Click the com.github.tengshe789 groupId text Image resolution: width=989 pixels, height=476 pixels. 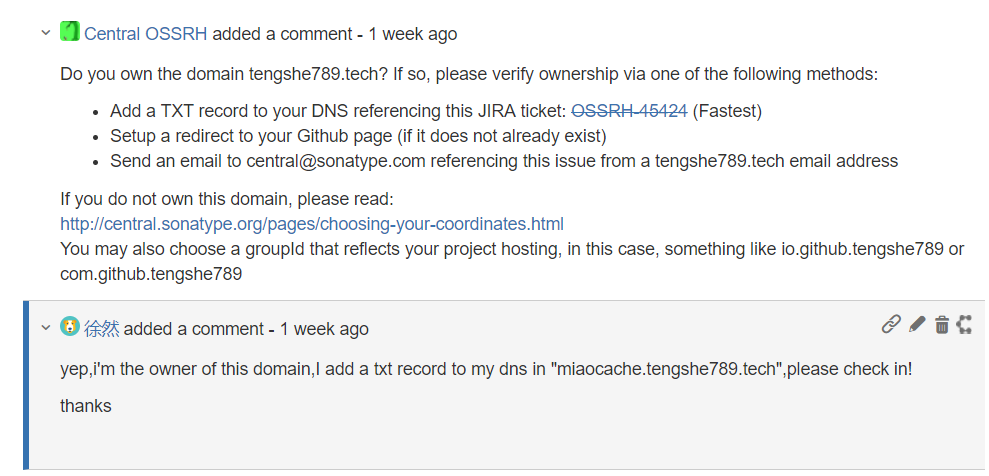click(x=151, y=273)
